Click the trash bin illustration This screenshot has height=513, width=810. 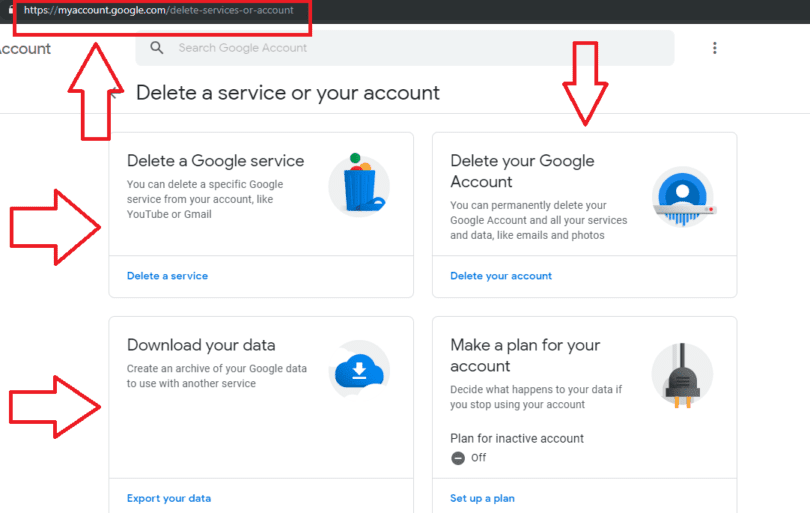pyautogui.click(x=360, y=184)
